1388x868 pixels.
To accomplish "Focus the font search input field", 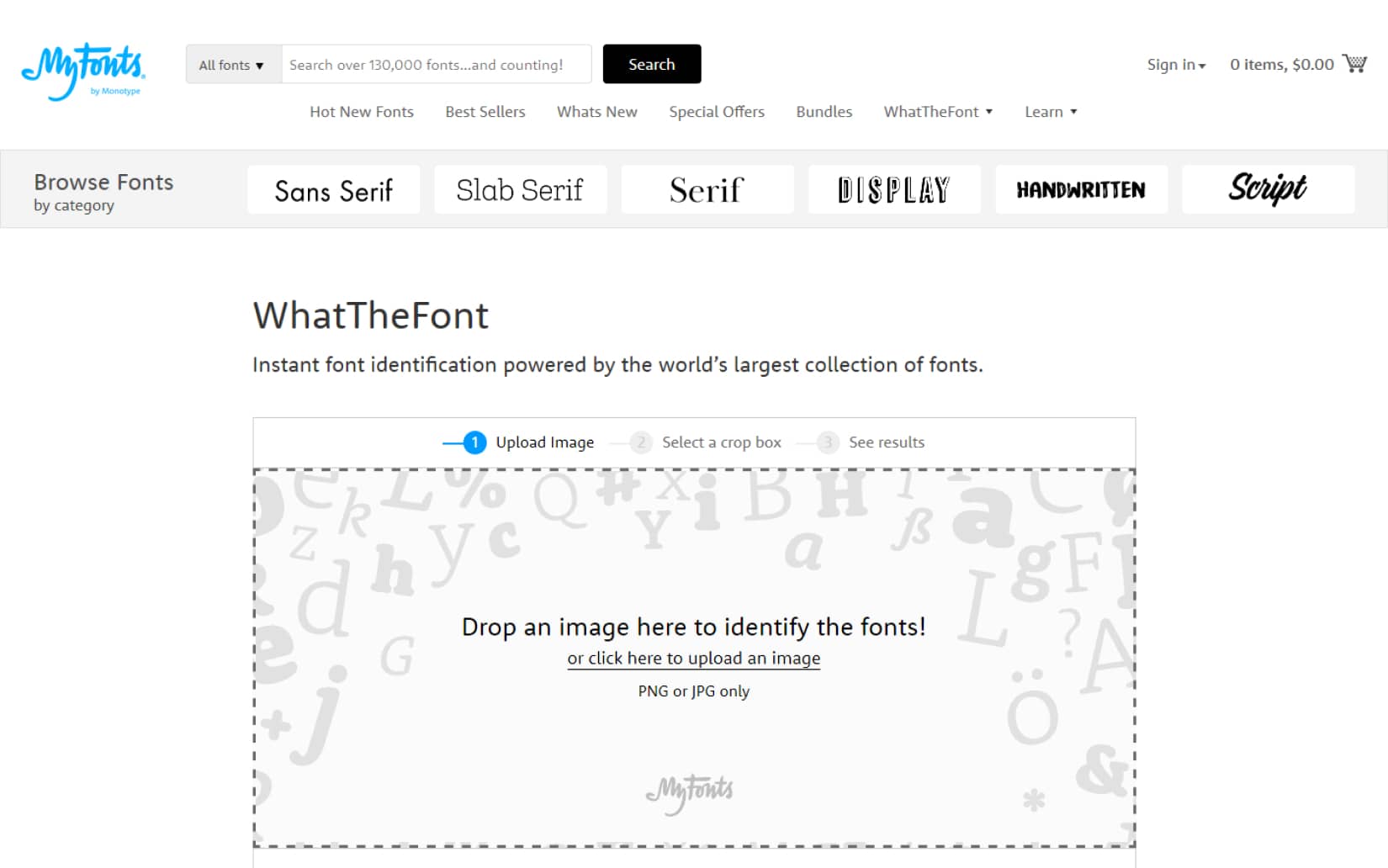I will point(436,65).
